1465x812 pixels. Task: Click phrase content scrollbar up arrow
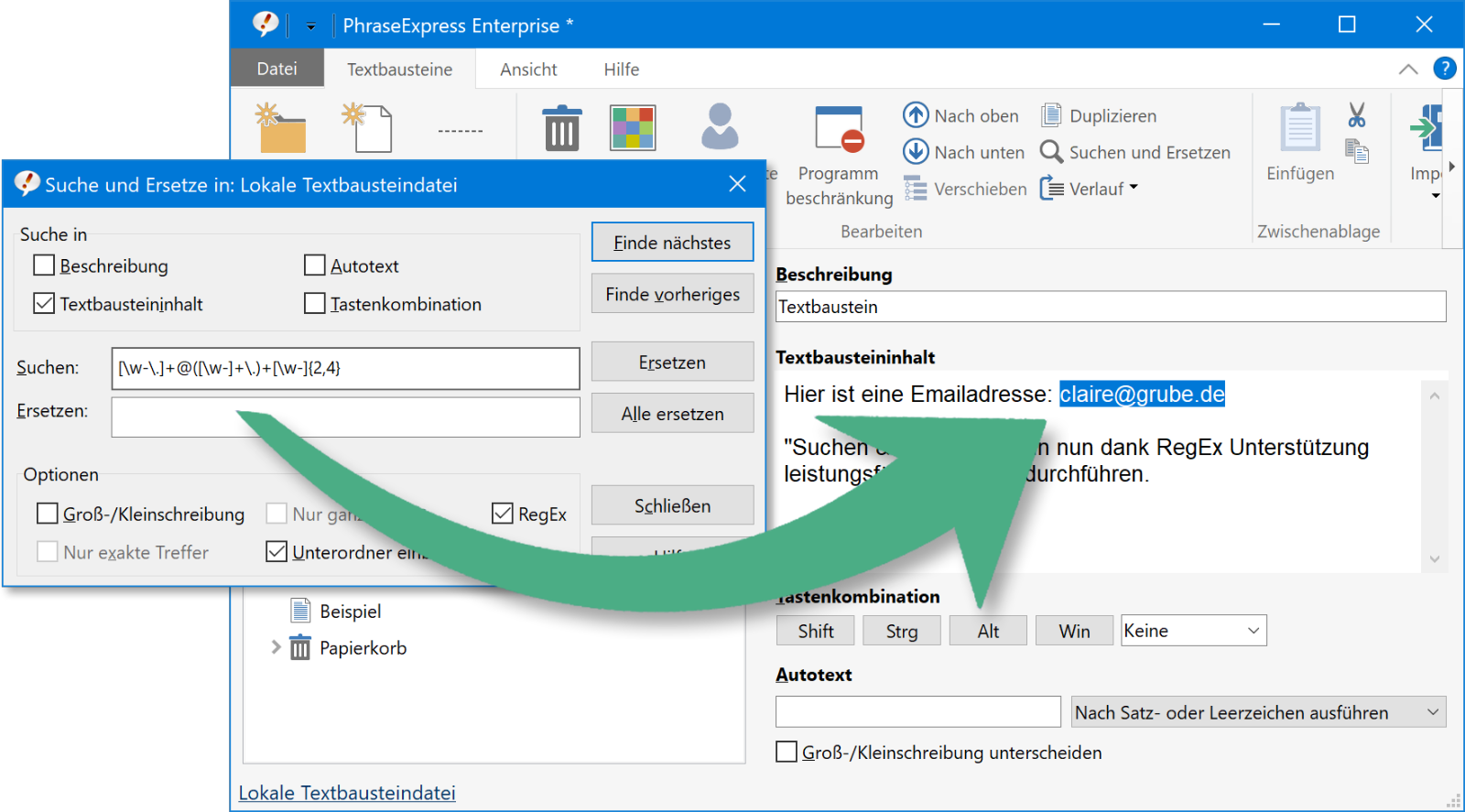[x=1435, y=395]
